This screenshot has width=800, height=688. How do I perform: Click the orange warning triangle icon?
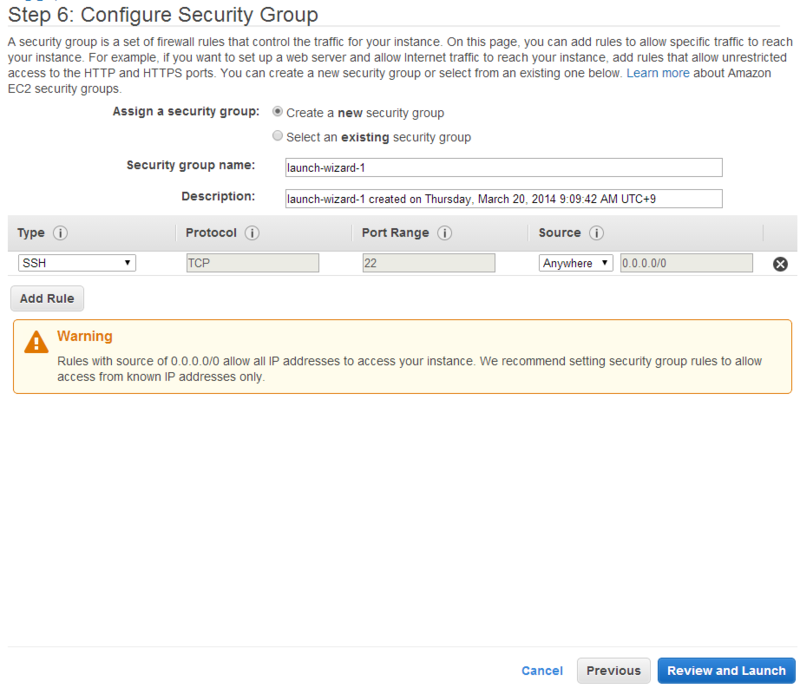(37, 342)
